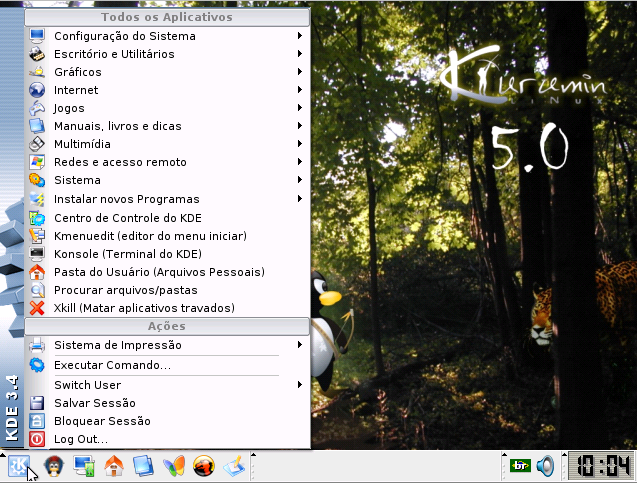Click the red X Xkill icon
Image resolution: width=637 pixels, height=483 pixels.
37,308
